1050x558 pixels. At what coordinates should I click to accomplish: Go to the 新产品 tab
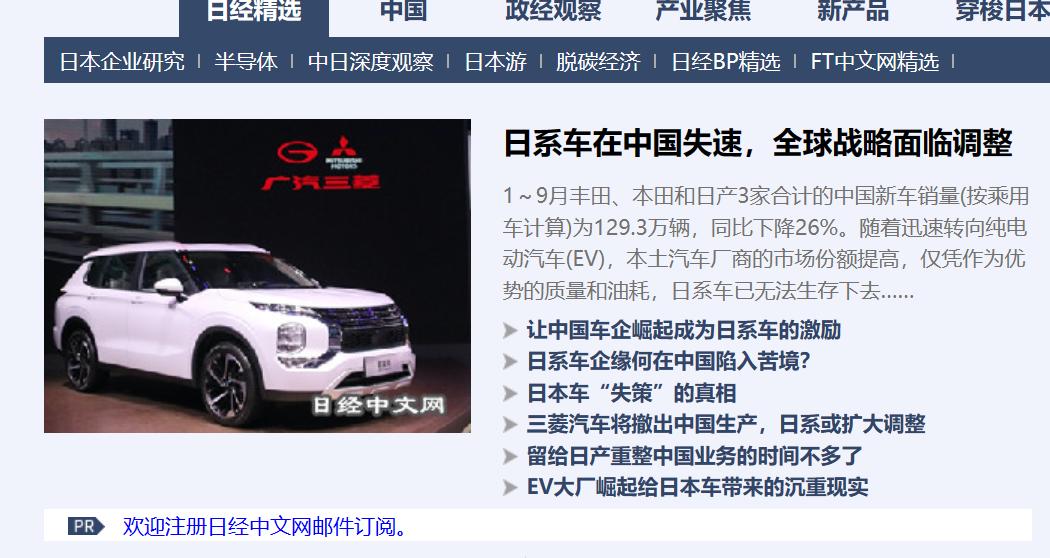tap(852, 12)
